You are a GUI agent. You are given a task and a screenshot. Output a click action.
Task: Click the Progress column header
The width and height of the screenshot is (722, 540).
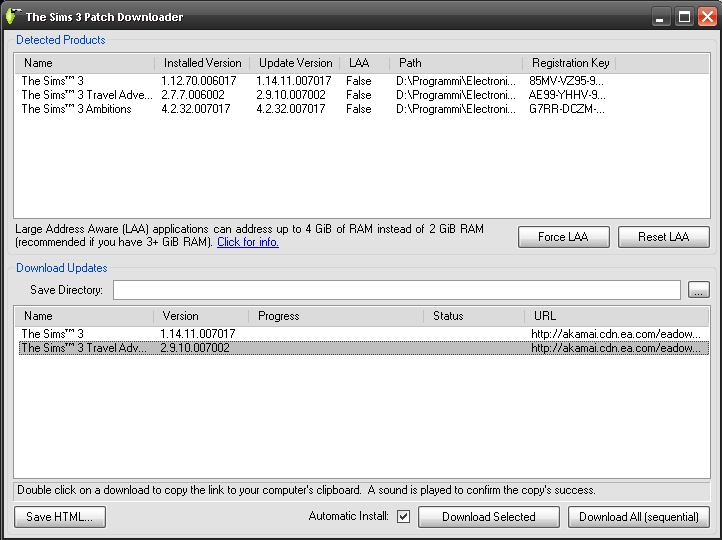point(336,316)
